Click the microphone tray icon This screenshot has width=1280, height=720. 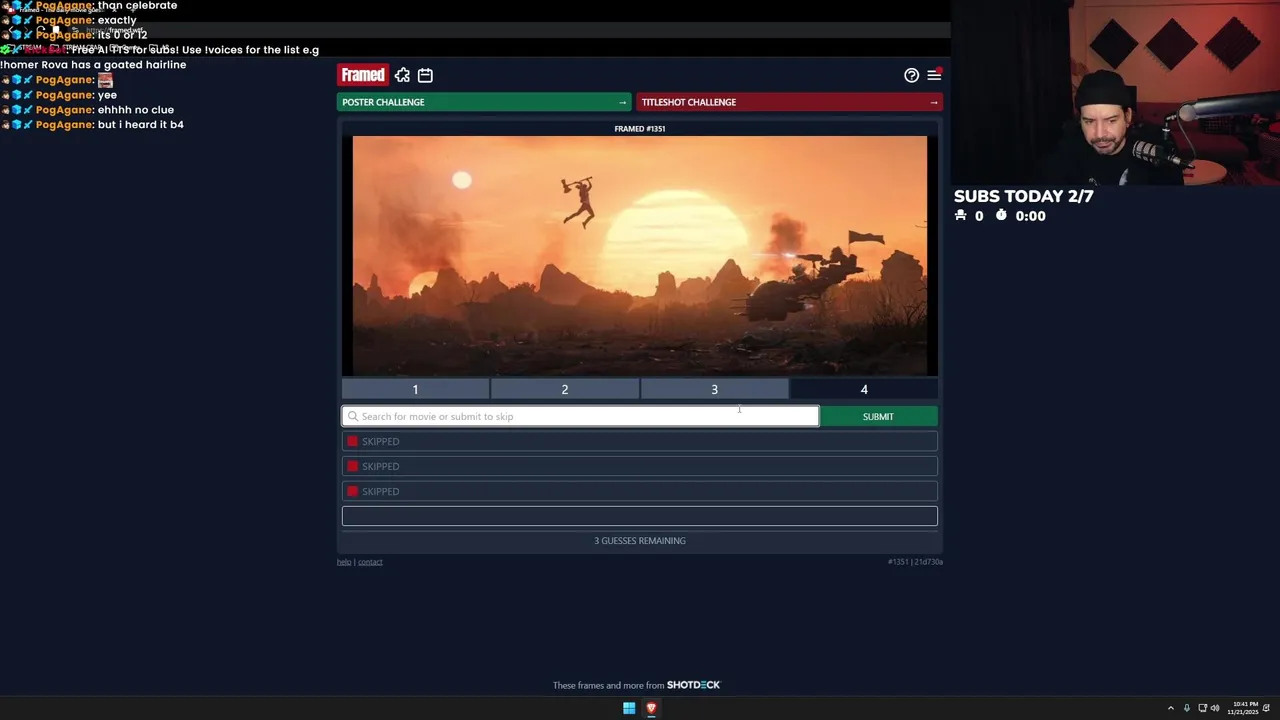[1187, 708]
